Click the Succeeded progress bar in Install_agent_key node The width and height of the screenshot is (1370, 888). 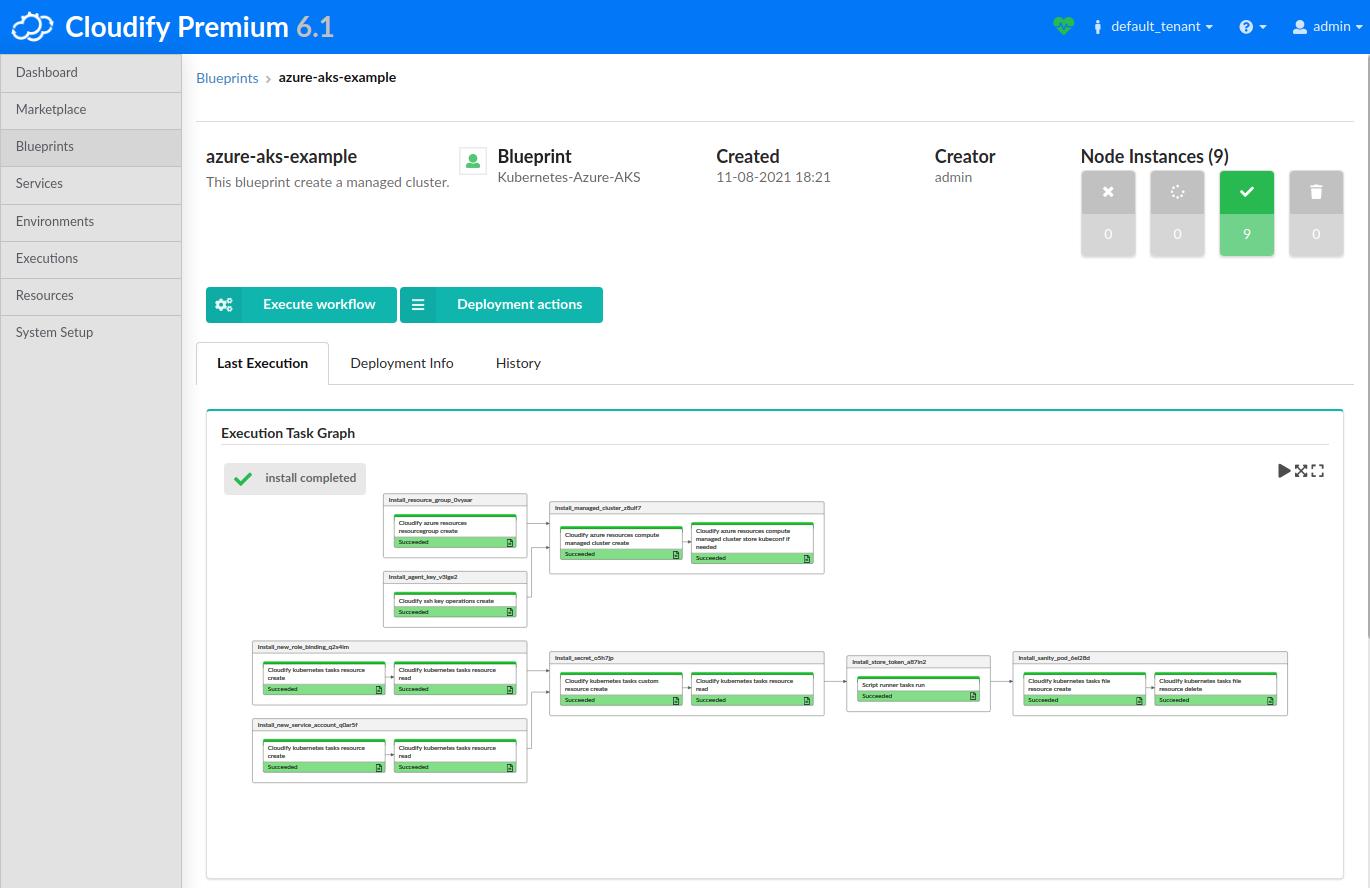click(455, 611)
